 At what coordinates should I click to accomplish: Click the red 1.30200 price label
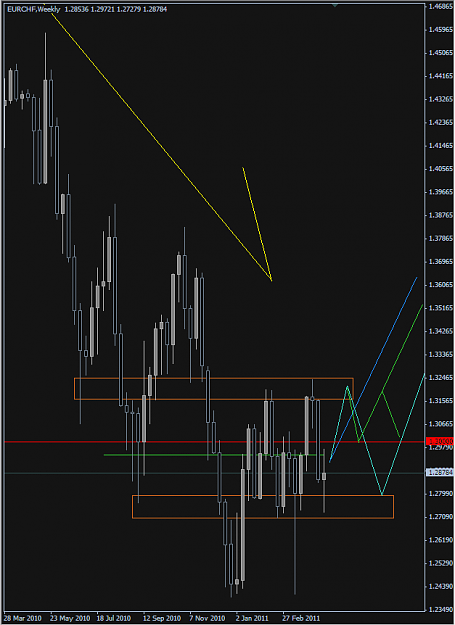coord(440,442)
